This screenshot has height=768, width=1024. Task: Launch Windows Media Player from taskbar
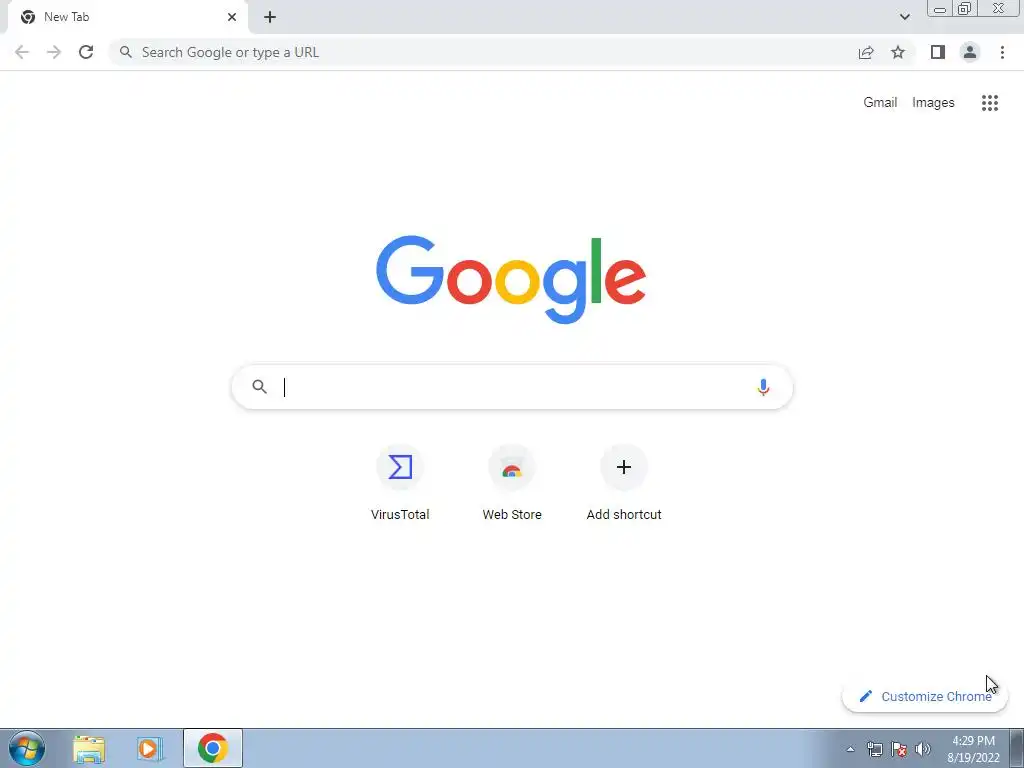click(x=150, y=748)
